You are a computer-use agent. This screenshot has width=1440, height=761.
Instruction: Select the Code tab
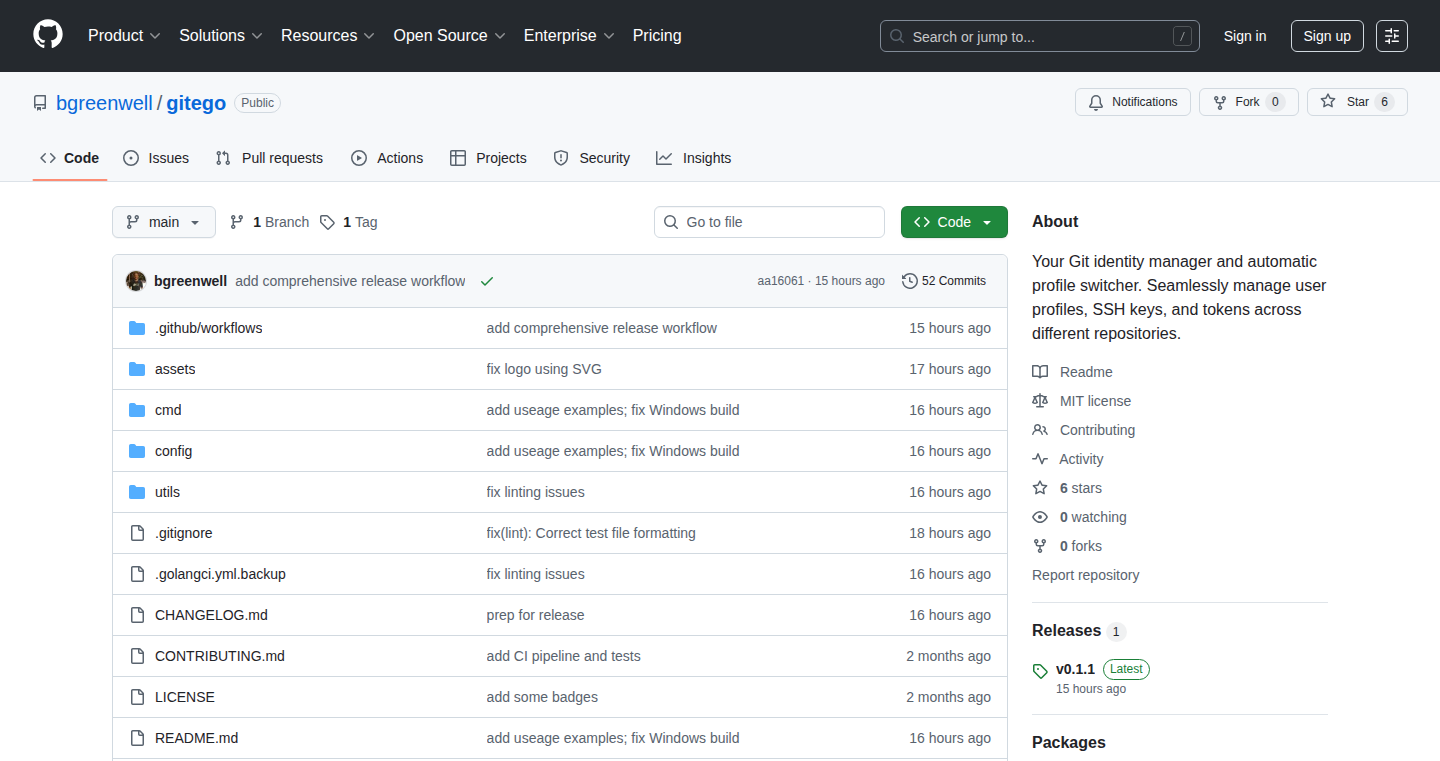(70, 158)
